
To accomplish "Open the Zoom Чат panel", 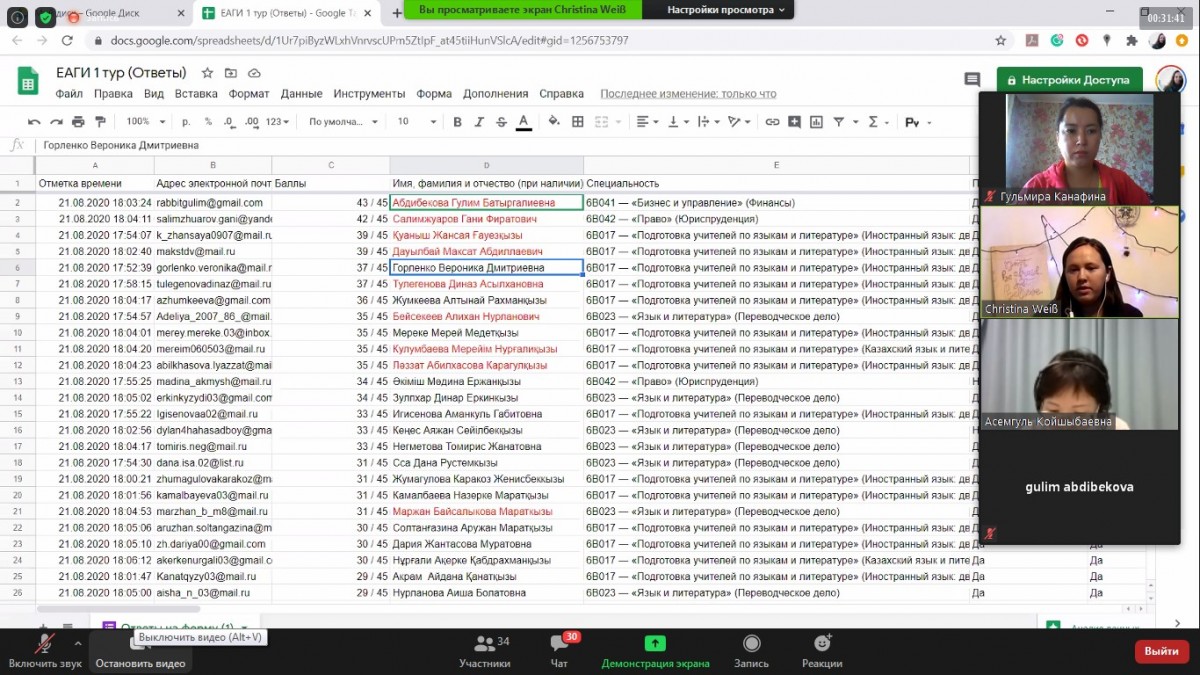I will click(x=559, y=650).
